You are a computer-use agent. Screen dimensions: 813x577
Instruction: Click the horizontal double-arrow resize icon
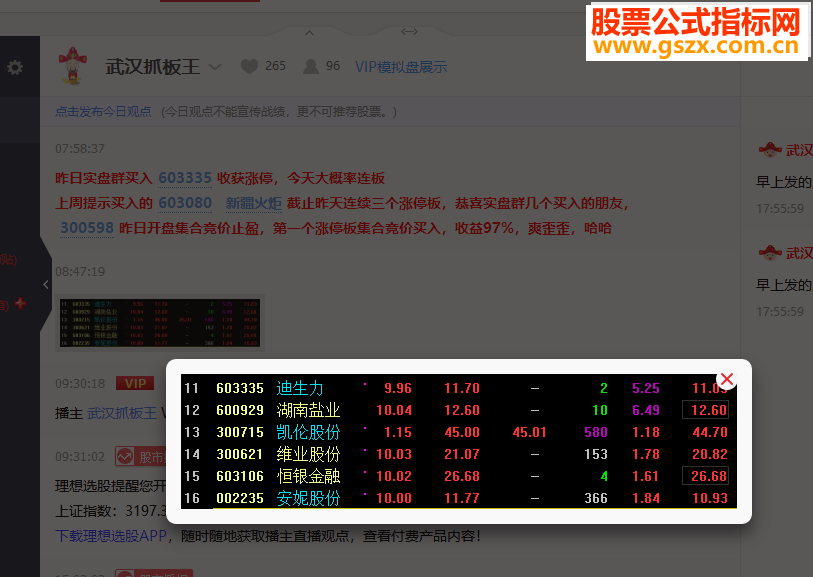coord(409,32)
